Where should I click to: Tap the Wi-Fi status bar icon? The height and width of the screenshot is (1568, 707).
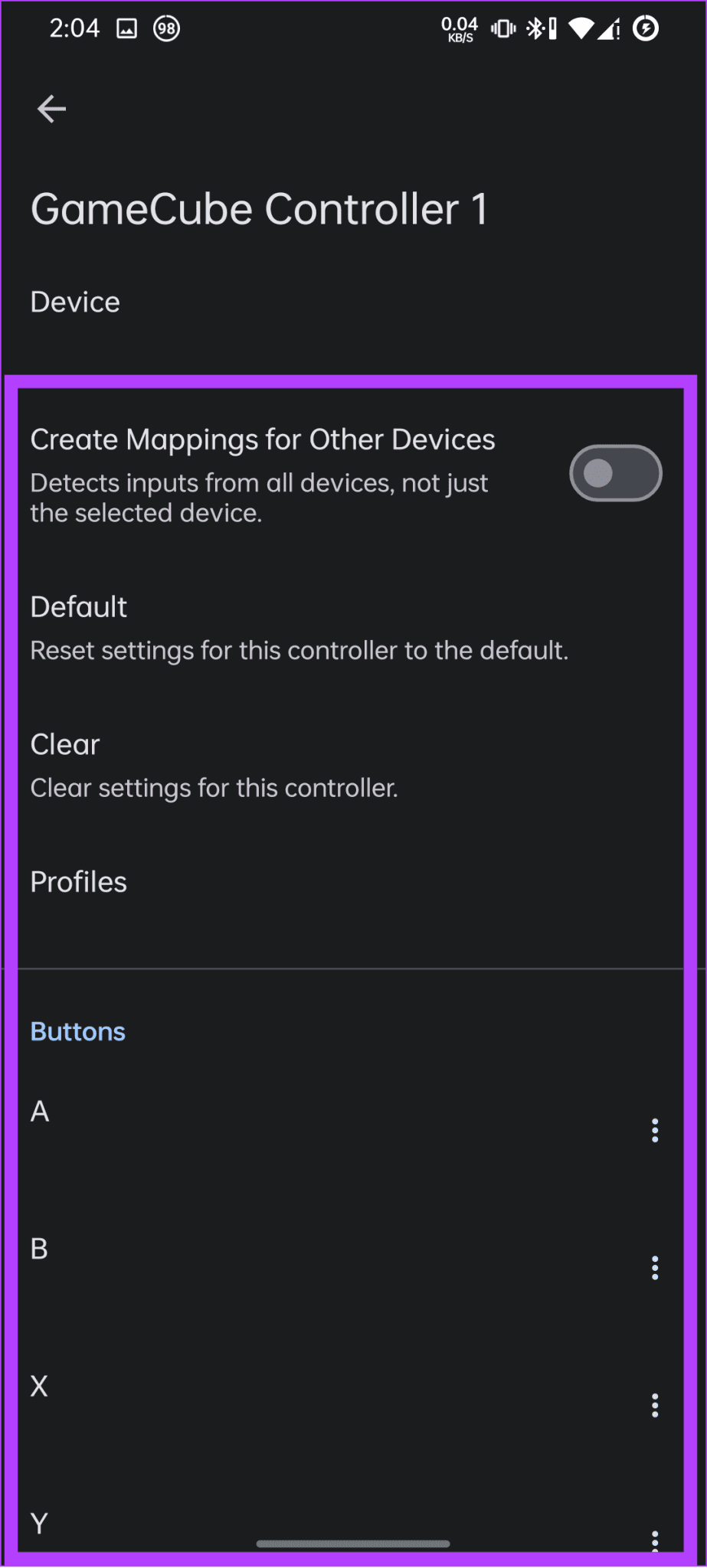pos(581,29)
